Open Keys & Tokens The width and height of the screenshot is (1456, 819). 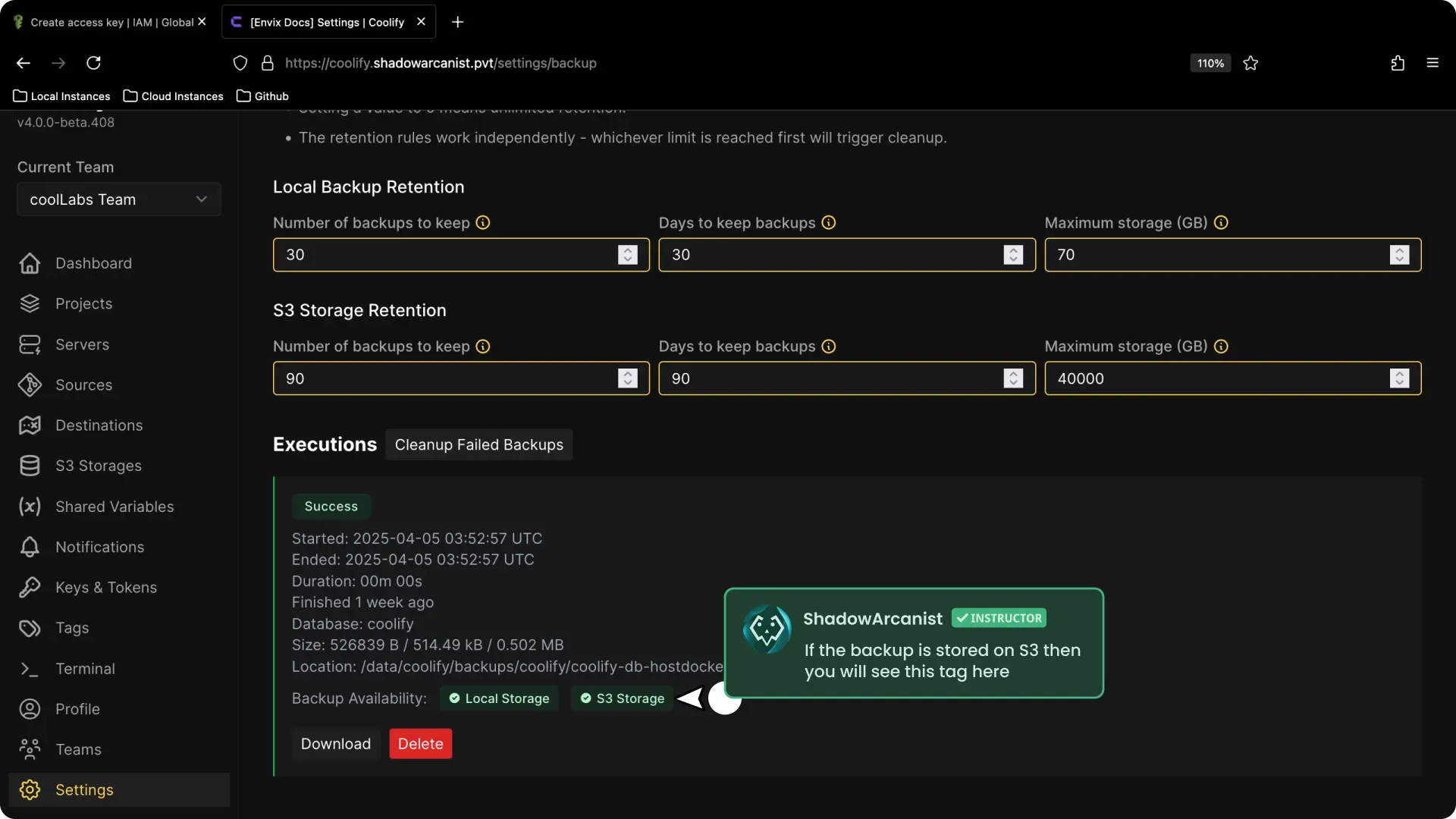pyautogui.click(x=105, y=587)
